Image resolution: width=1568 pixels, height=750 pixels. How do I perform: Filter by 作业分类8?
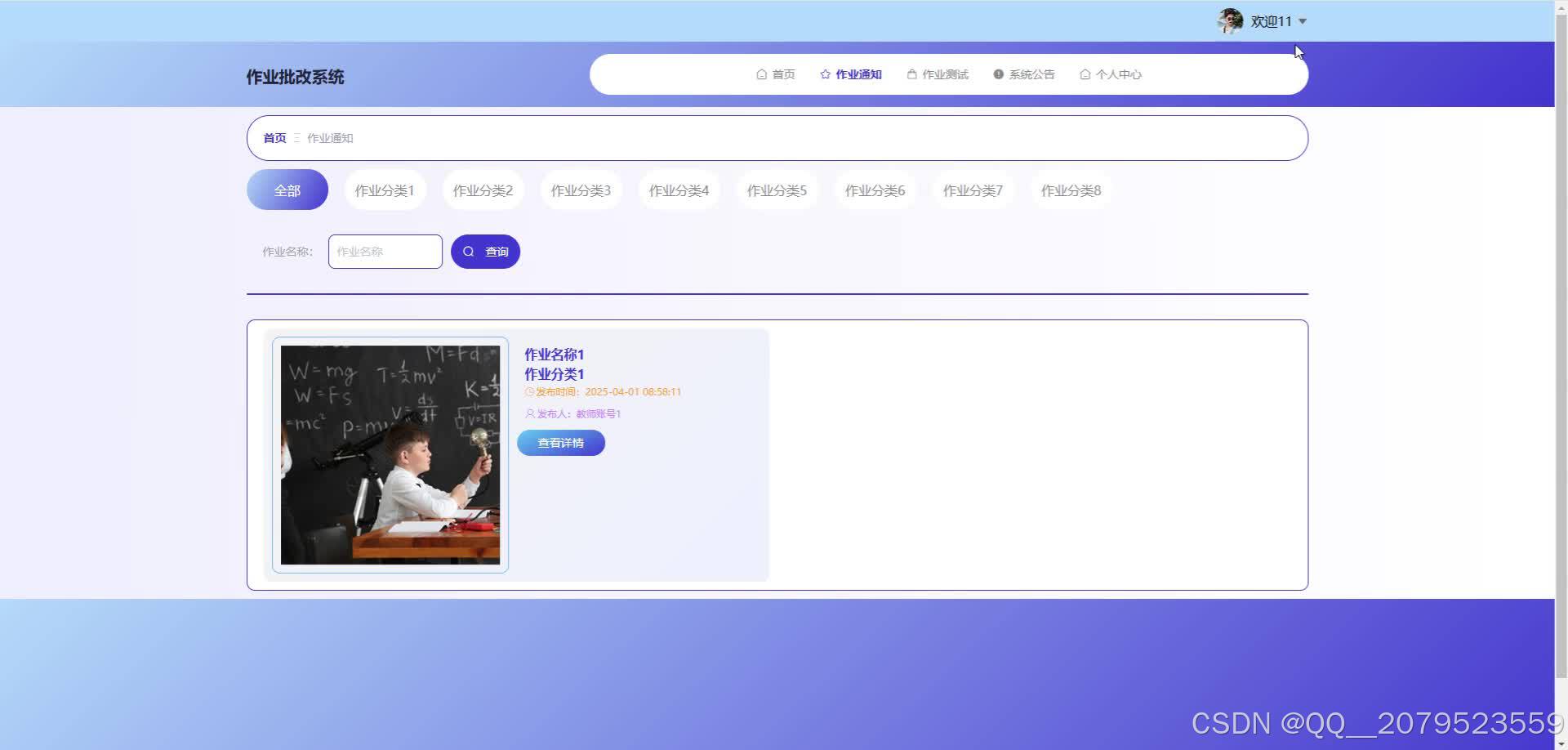pyautogui.click(x=1071, y=190)
